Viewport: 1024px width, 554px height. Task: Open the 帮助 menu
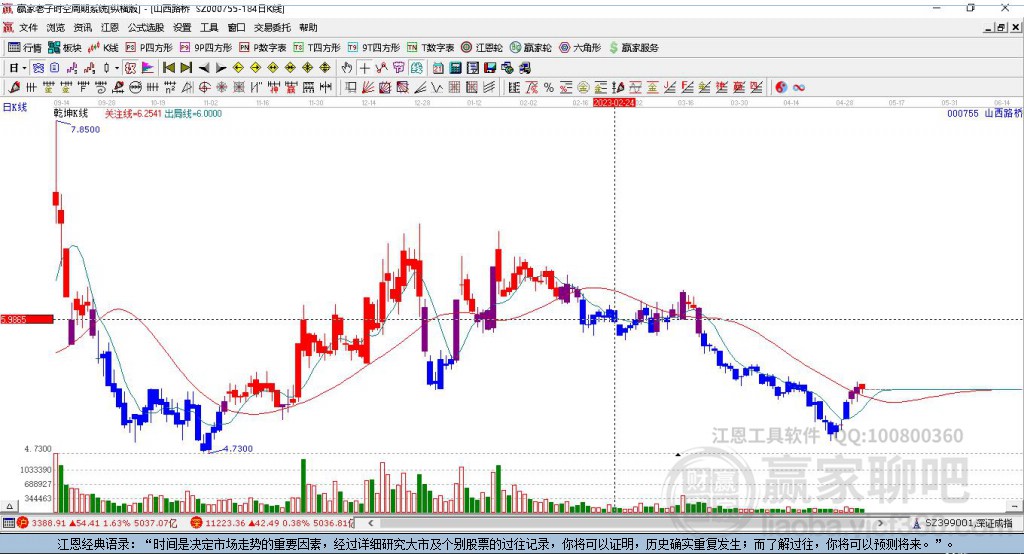click(308, 27)
